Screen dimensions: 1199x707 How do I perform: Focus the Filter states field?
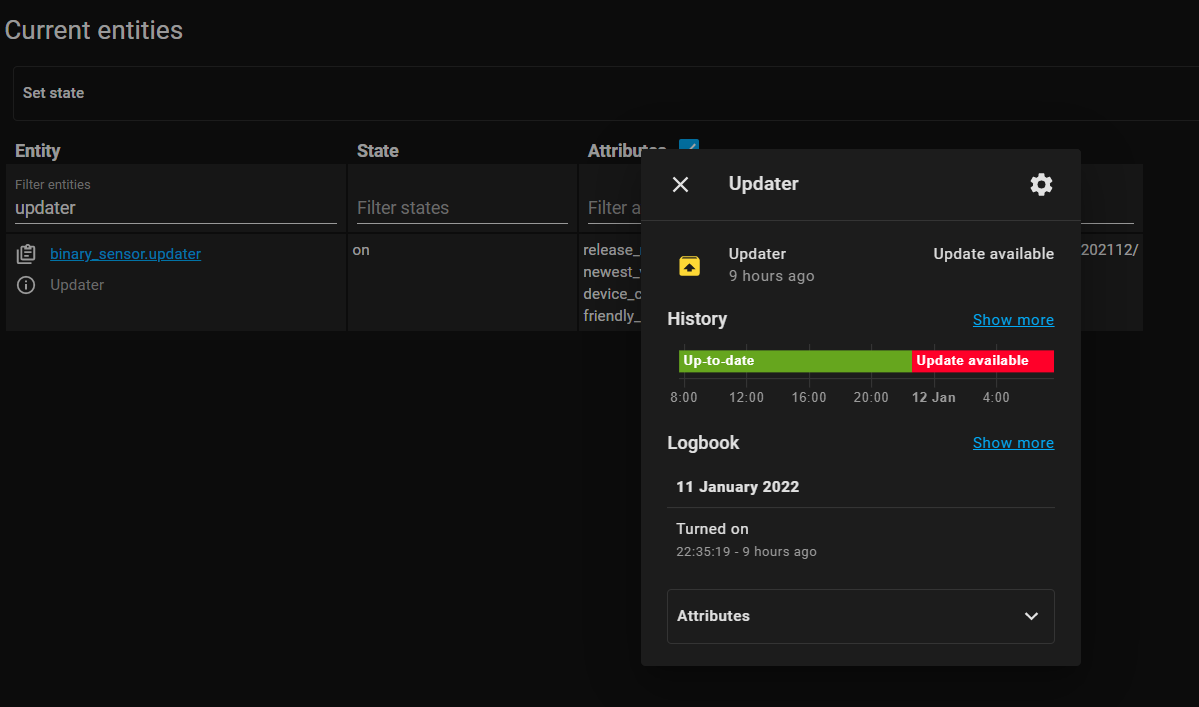[x=462, y=208]
